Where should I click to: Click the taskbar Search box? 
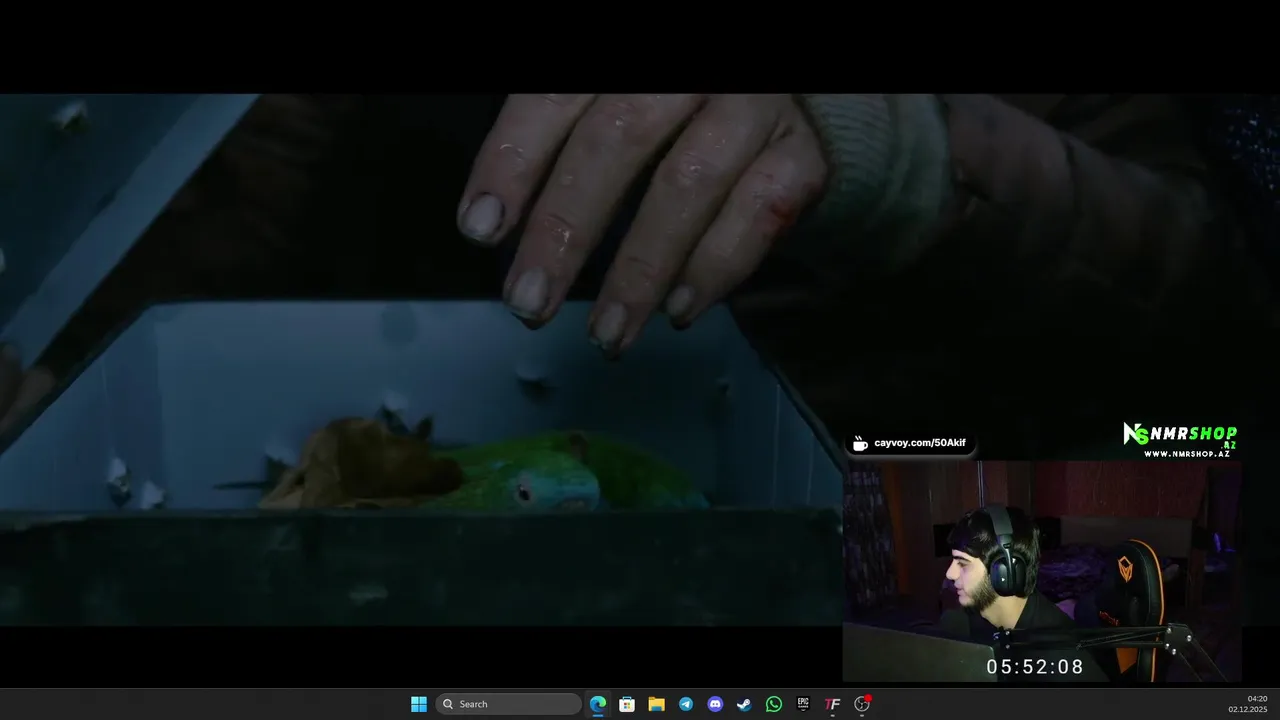(509, 704)
